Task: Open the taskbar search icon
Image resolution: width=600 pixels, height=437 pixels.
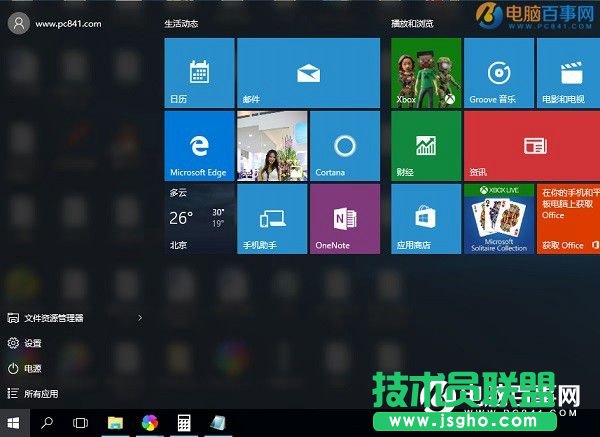Action: (x=47, y=423)
